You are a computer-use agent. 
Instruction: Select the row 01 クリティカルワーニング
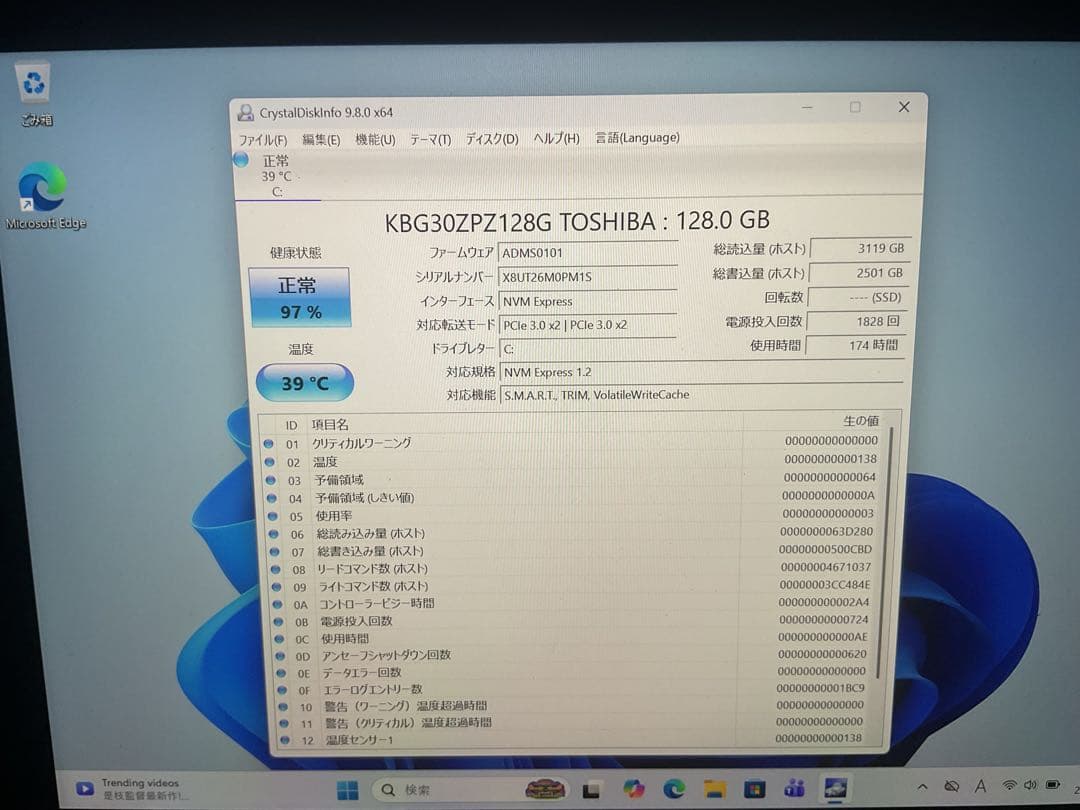[x=571, y=442]
